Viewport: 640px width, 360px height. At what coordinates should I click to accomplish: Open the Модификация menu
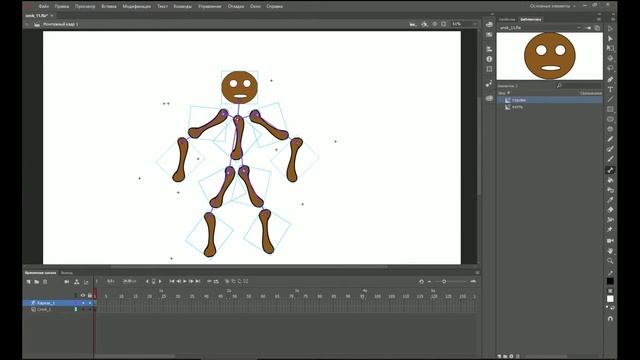point(137,7)
